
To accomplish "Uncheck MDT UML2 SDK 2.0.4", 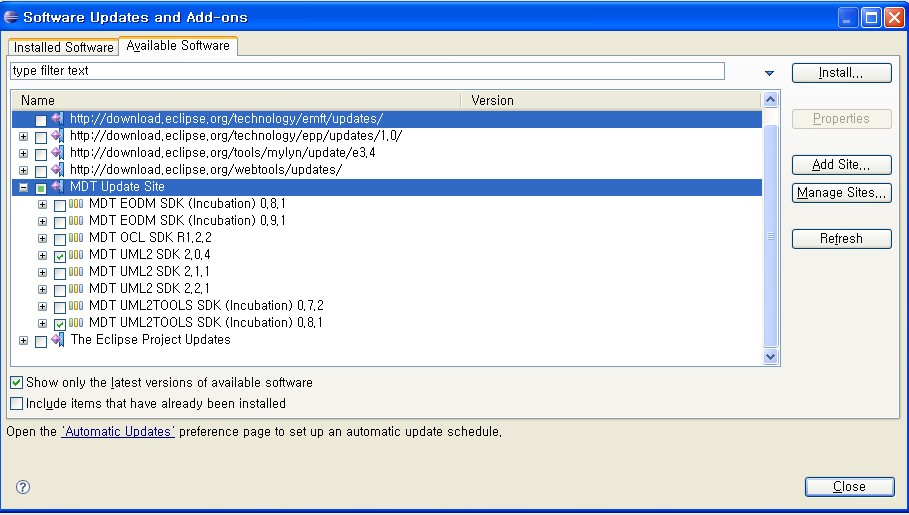I will click(60, 256).
